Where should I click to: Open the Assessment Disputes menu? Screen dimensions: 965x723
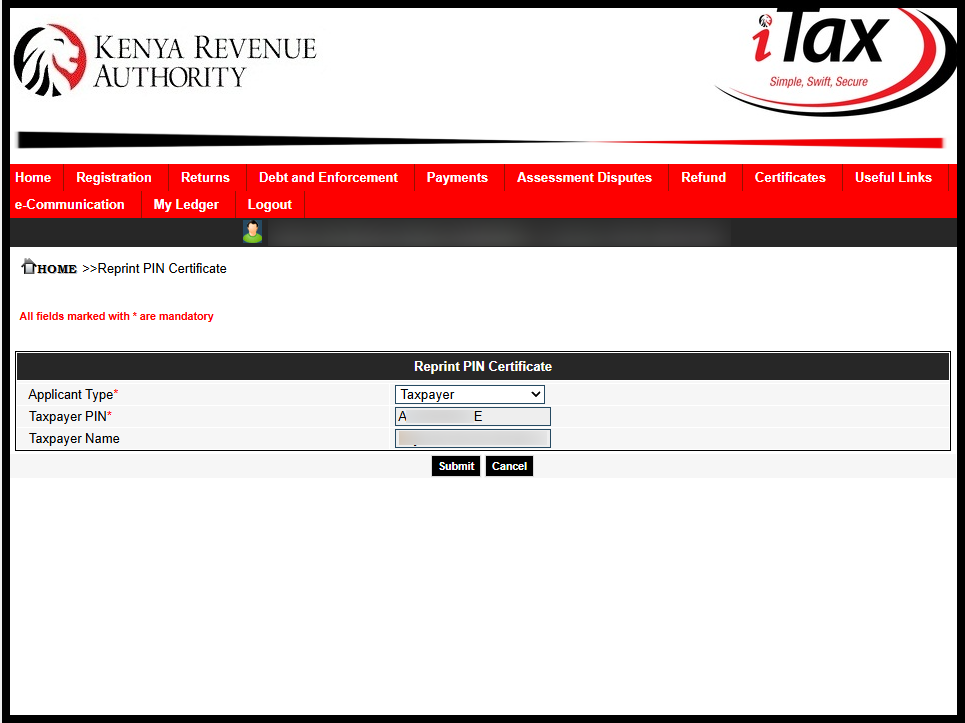[584, 177]
